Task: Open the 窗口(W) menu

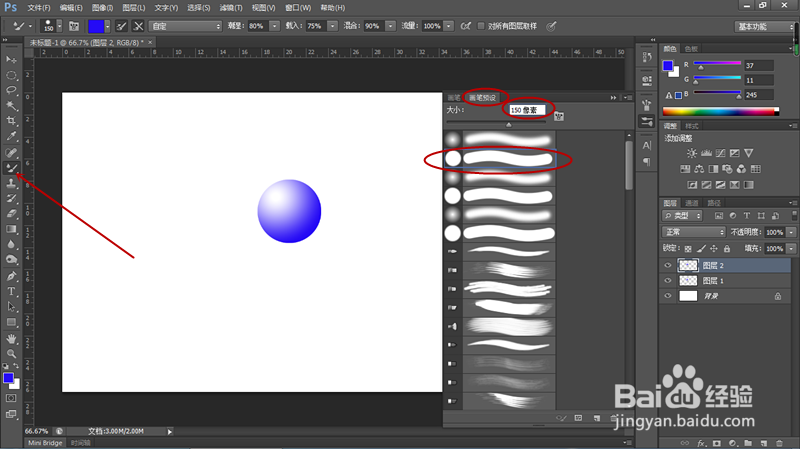Action: pyautogui.click(x=298, y=8)
